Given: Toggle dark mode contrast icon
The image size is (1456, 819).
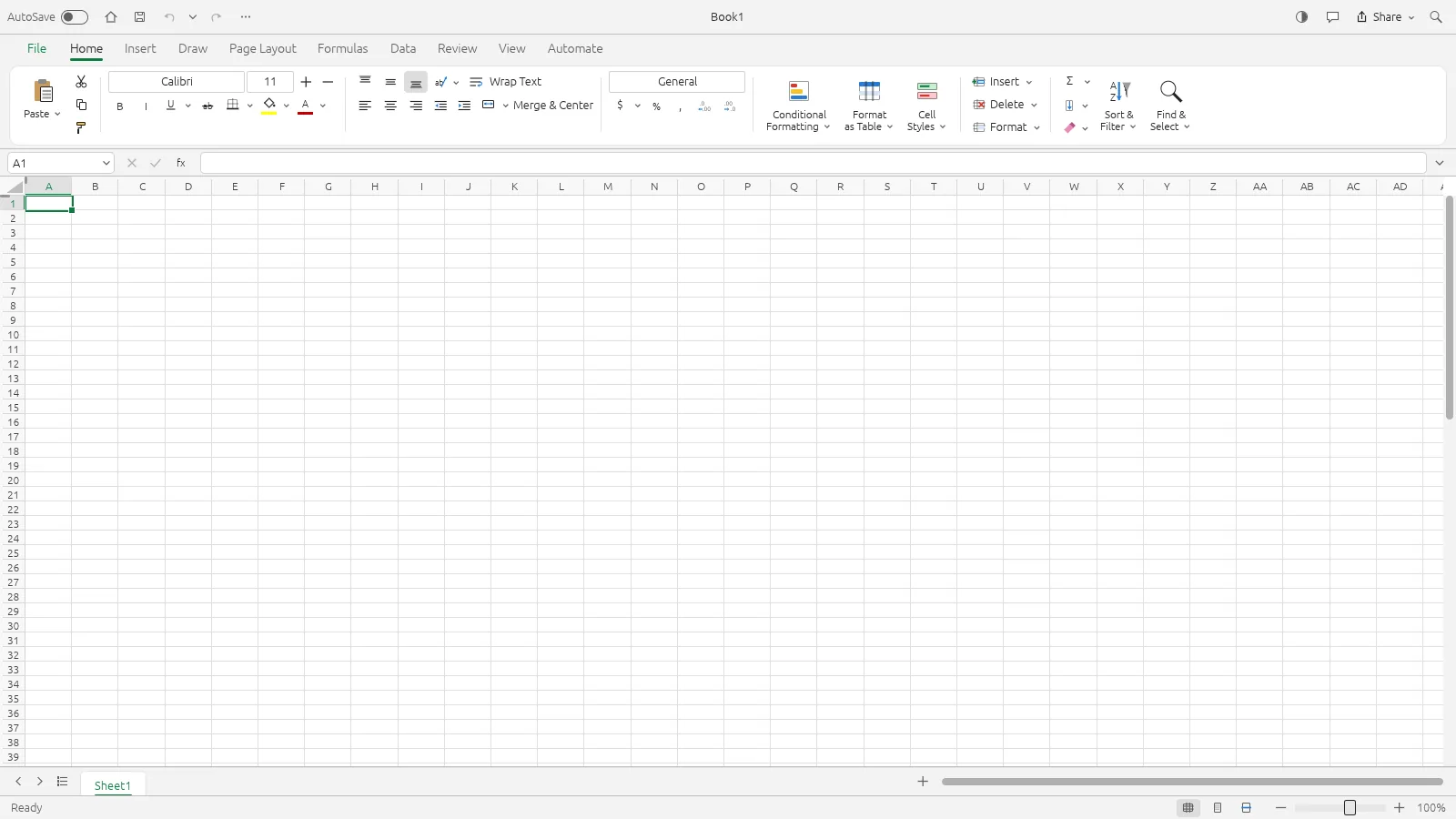Looking at the screenshot, I should (1301, 16).
